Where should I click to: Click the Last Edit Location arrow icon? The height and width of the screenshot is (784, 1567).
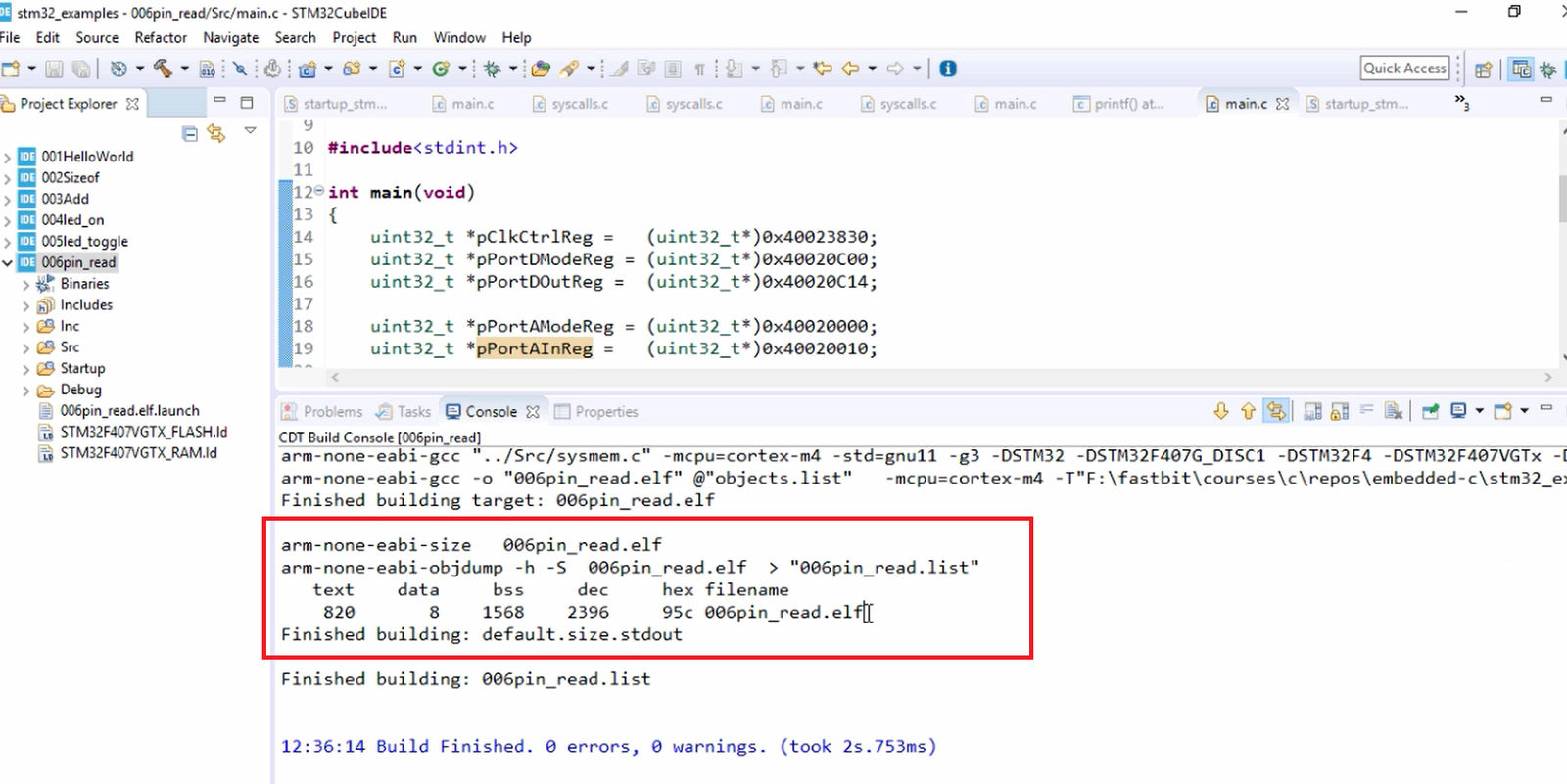(823, 69)
